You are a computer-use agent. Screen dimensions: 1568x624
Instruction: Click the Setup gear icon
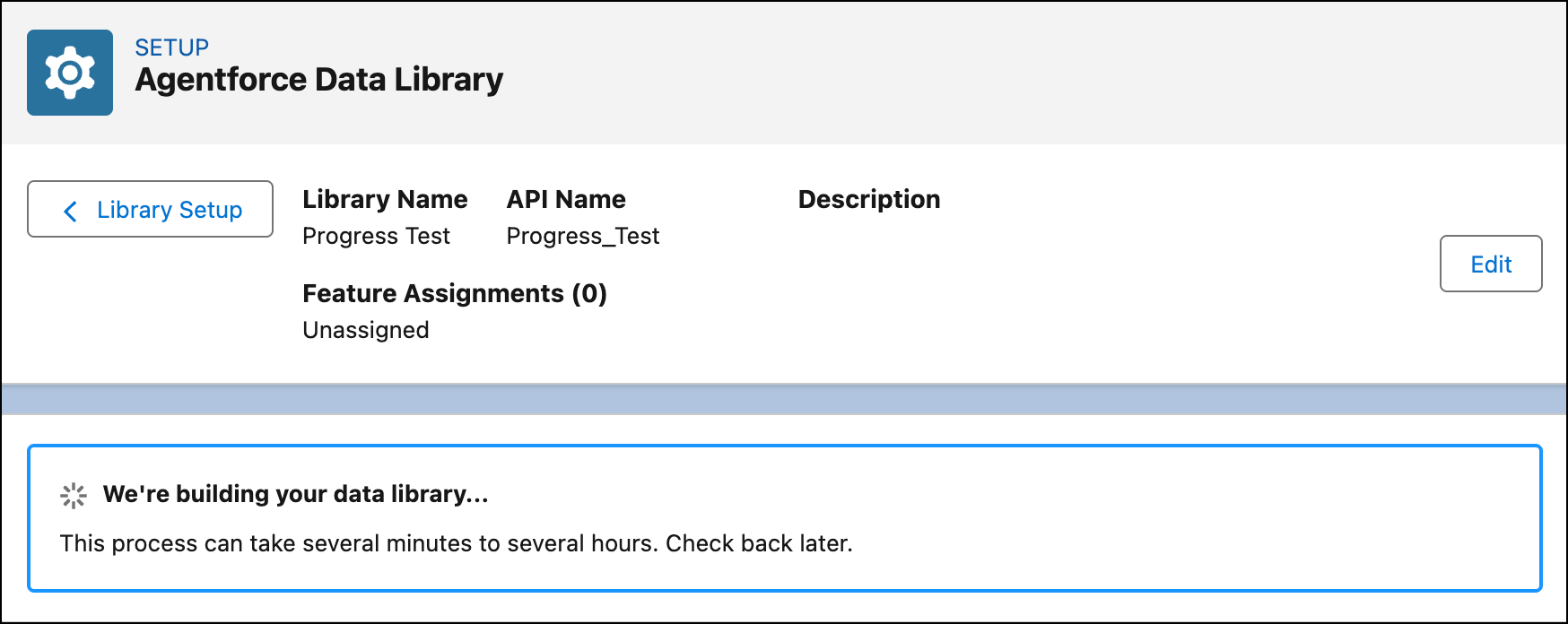[70, 73]
